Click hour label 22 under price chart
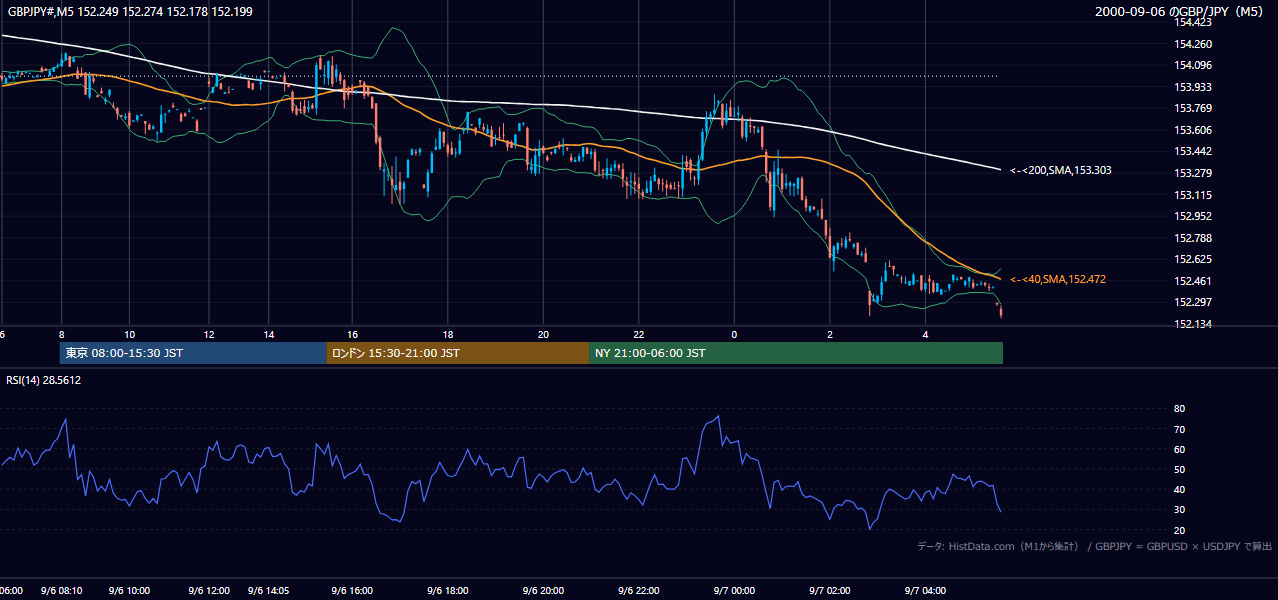 [639, 334]
